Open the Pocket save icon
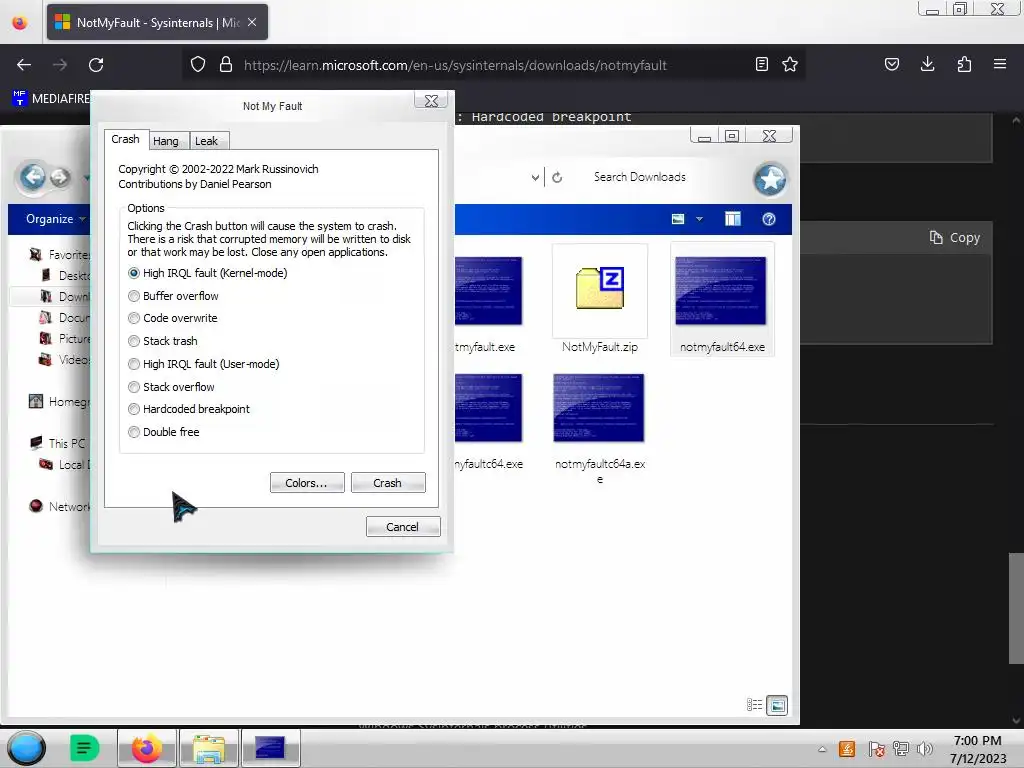 coord(891,64)
